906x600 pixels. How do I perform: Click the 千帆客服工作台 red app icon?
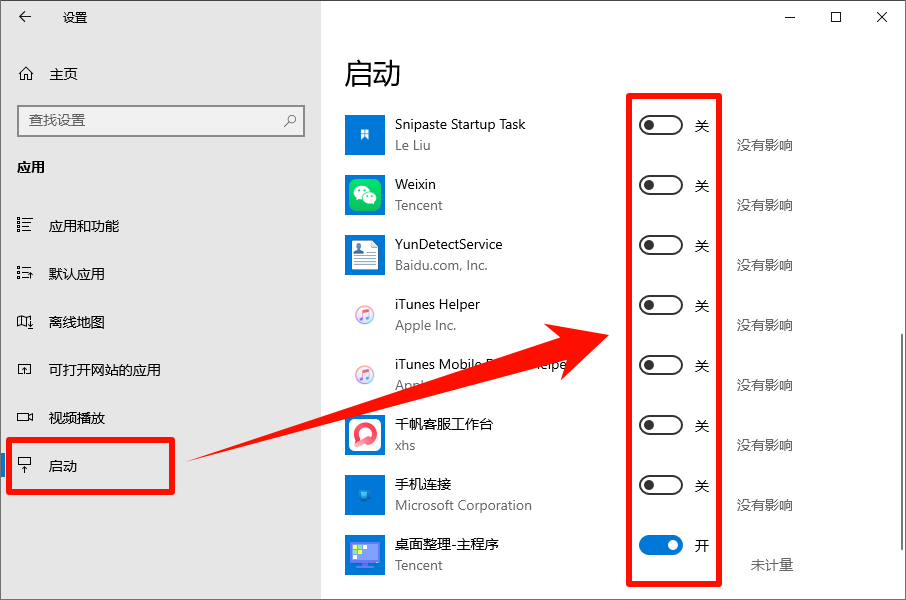coord(365,435)
